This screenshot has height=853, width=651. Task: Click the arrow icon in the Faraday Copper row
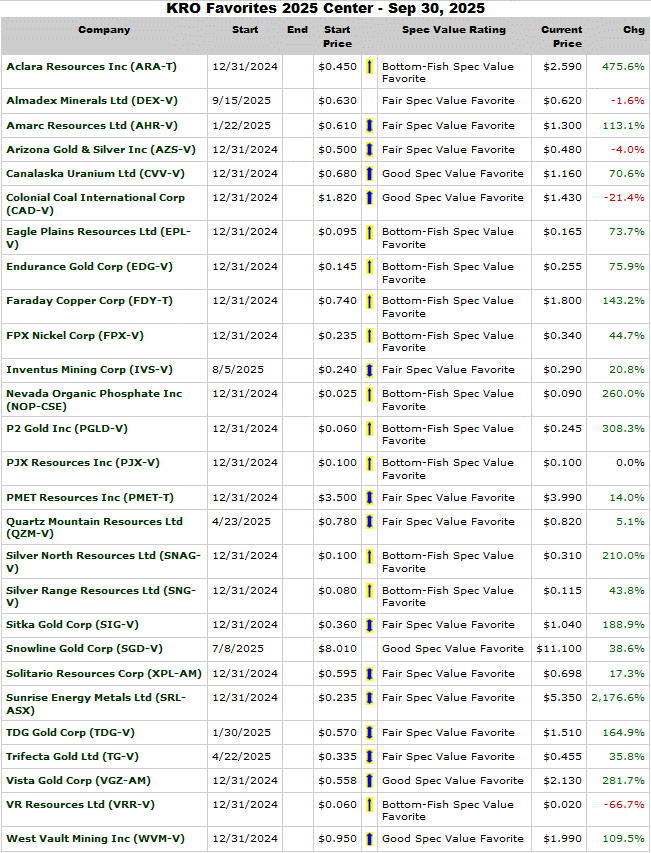369,301
